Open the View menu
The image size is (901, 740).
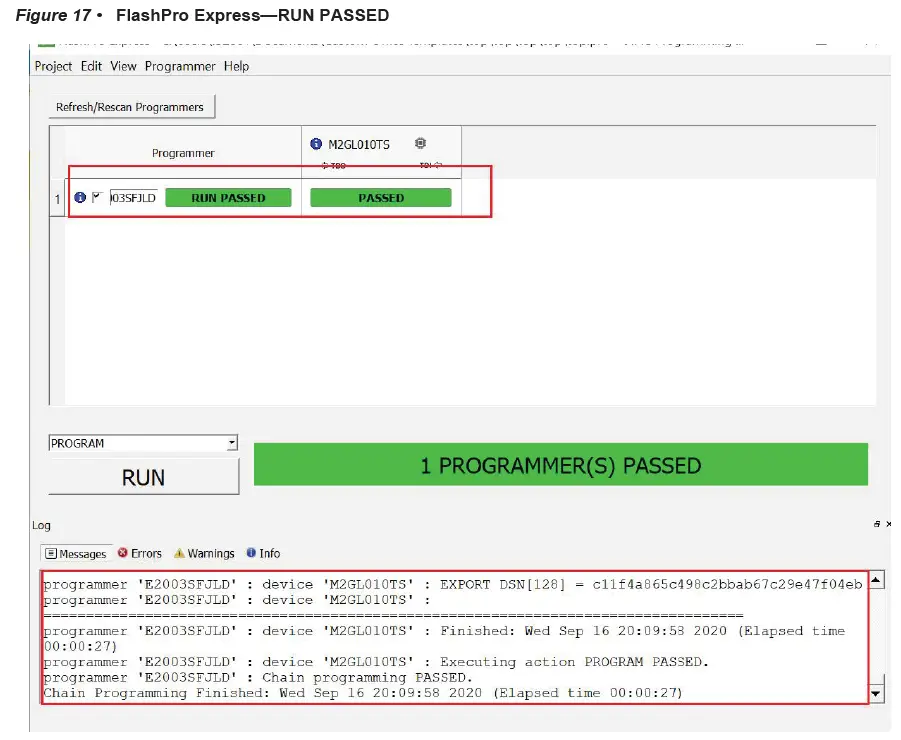(x=123, y=67)
